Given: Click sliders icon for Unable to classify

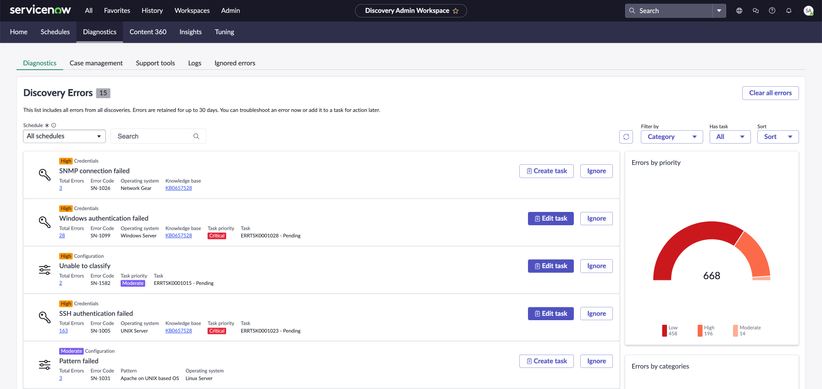Looking at the screenshot, I should (x=45, y=270).
